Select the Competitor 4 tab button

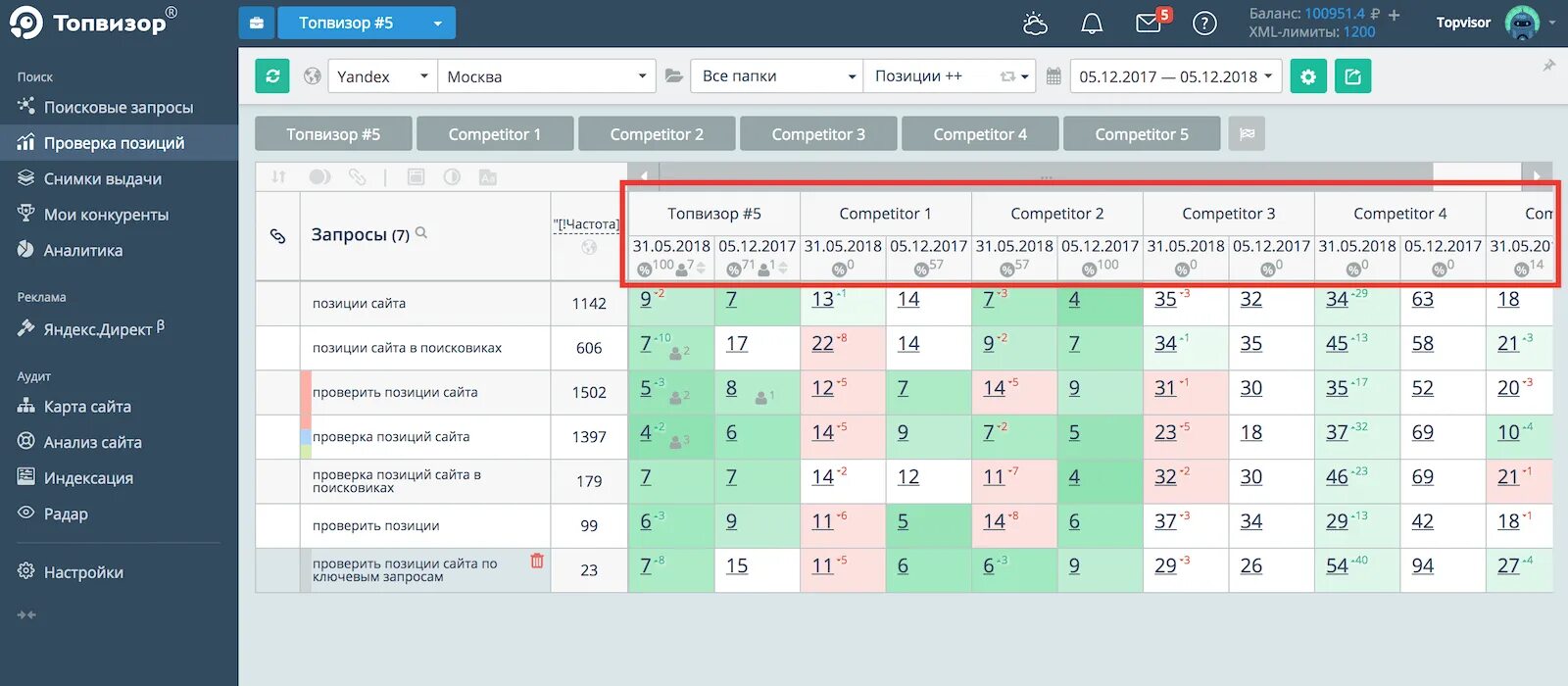pyautogui.click(x=980, y=134)
